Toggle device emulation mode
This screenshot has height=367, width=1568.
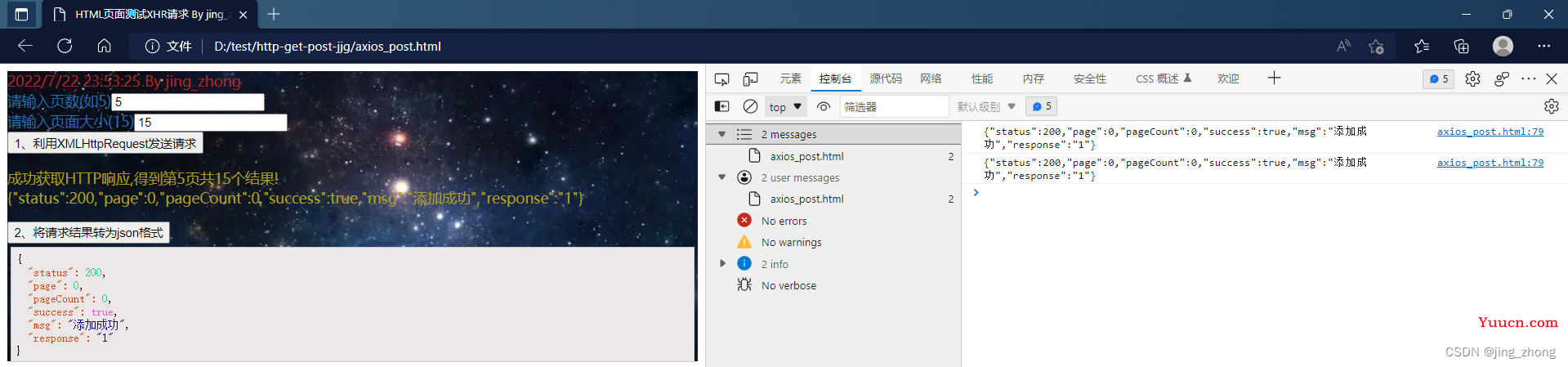[750, 79]
